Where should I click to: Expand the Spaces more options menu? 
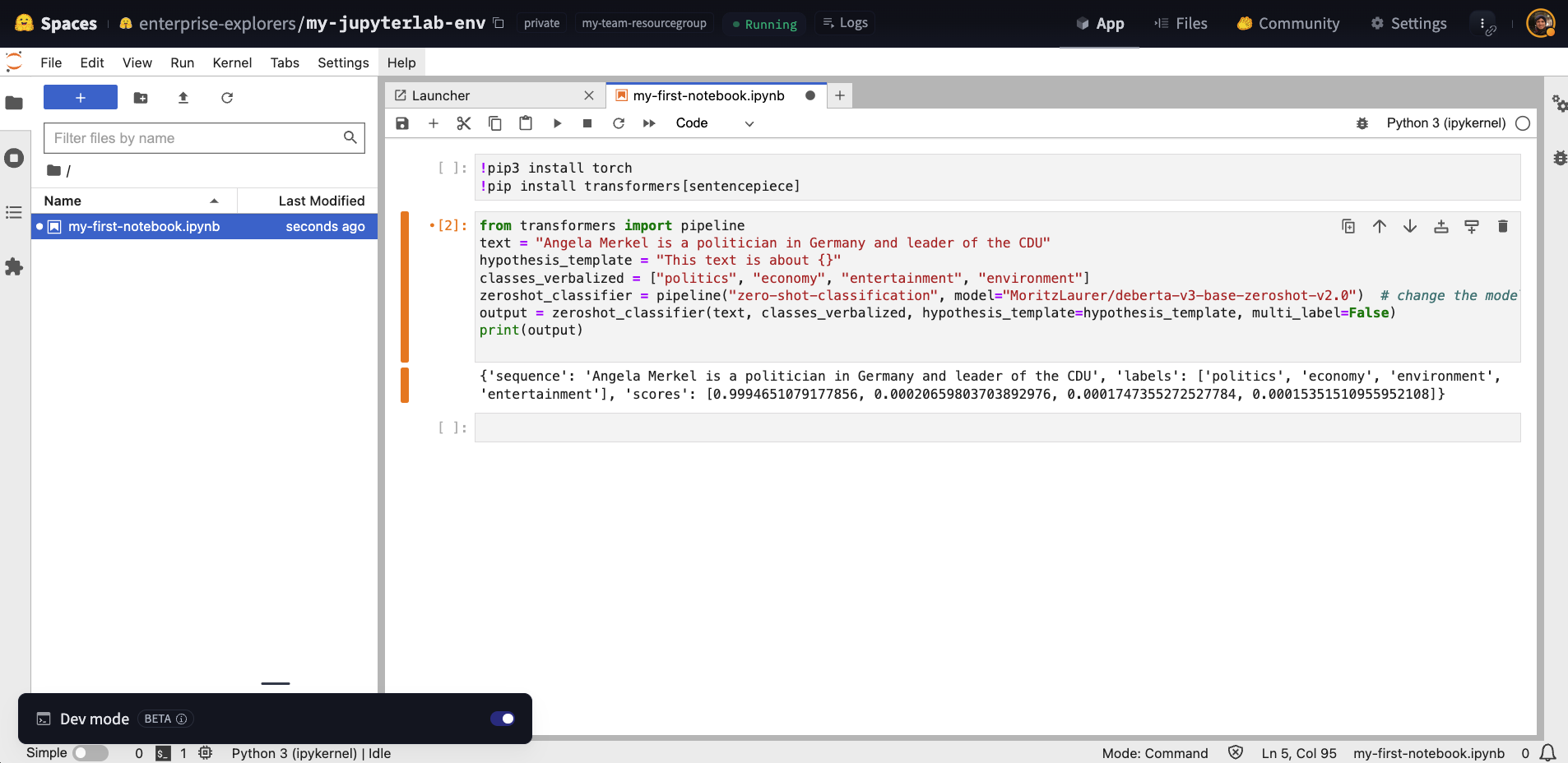pos(1482,24)
